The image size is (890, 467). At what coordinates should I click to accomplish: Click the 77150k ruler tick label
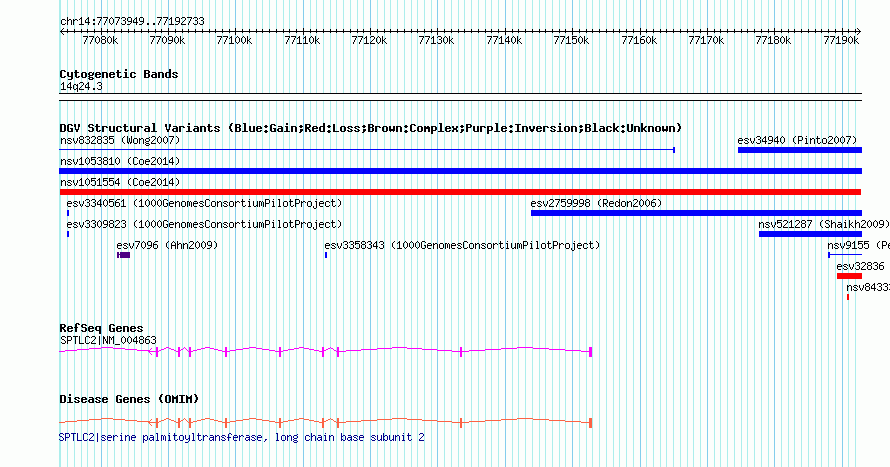pos(571,40)
